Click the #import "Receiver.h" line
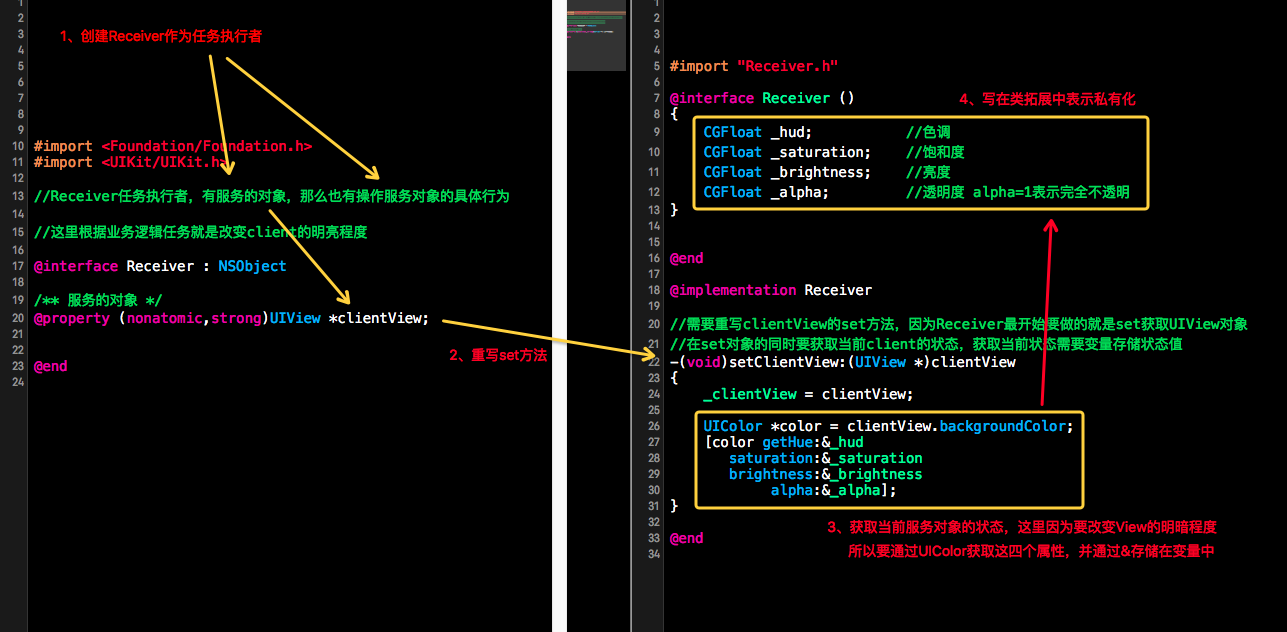1287x632 pixels. [x=754, y=66]
